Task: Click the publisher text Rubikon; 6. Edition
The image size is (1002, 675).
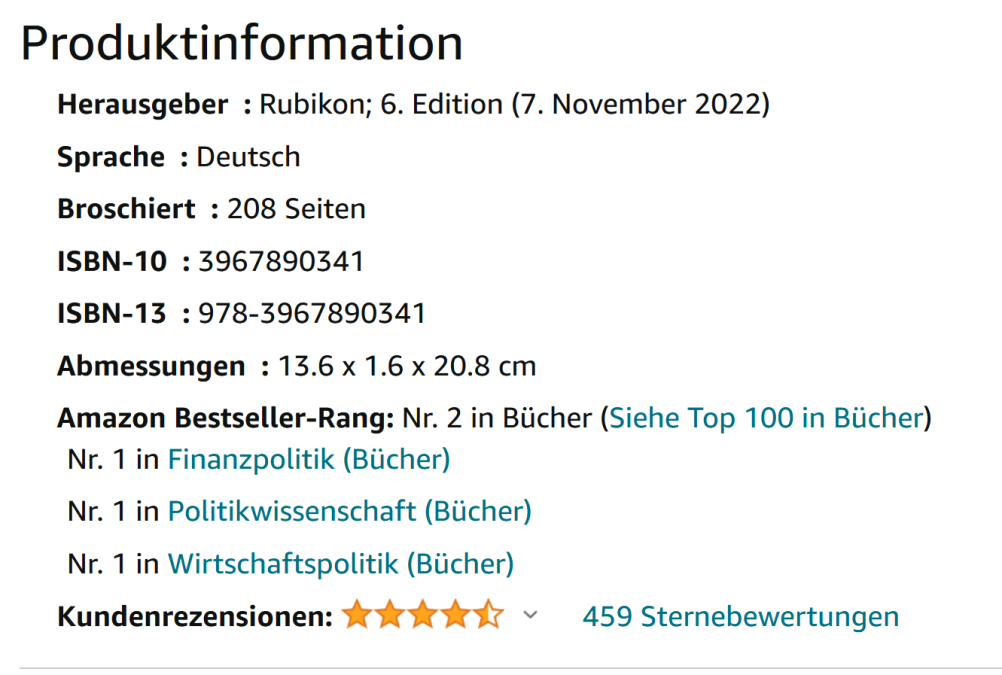Action: point(381,104)
